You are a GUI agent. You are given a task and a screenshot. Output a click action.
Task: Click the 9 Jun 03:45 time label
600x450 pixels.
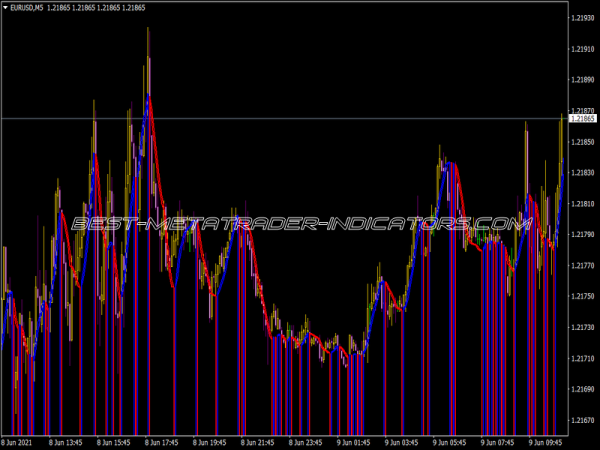click(401, 440)
